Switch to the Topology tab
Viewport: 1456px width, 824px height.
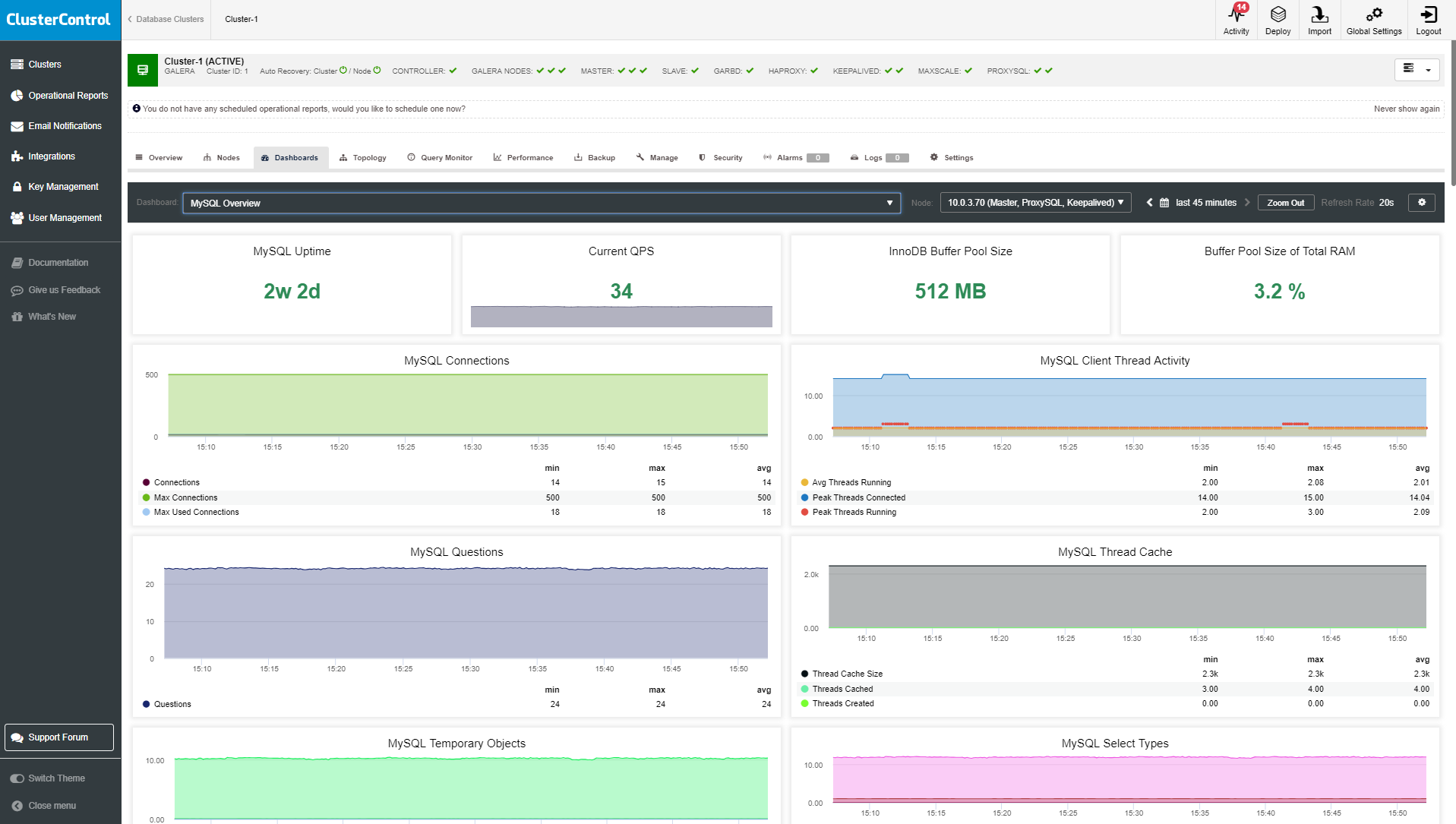coord(363,158)
